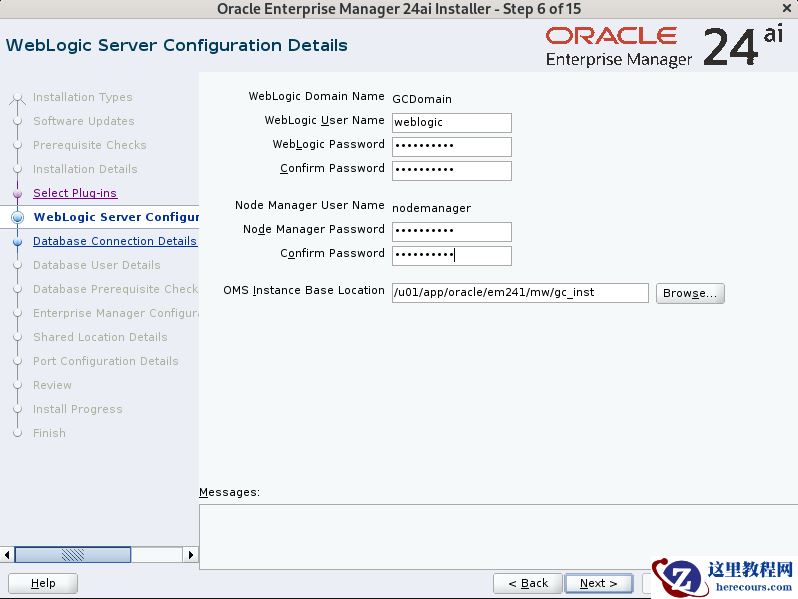Select the WebLogic Password field
798x599 pixels.
[451, 147]
